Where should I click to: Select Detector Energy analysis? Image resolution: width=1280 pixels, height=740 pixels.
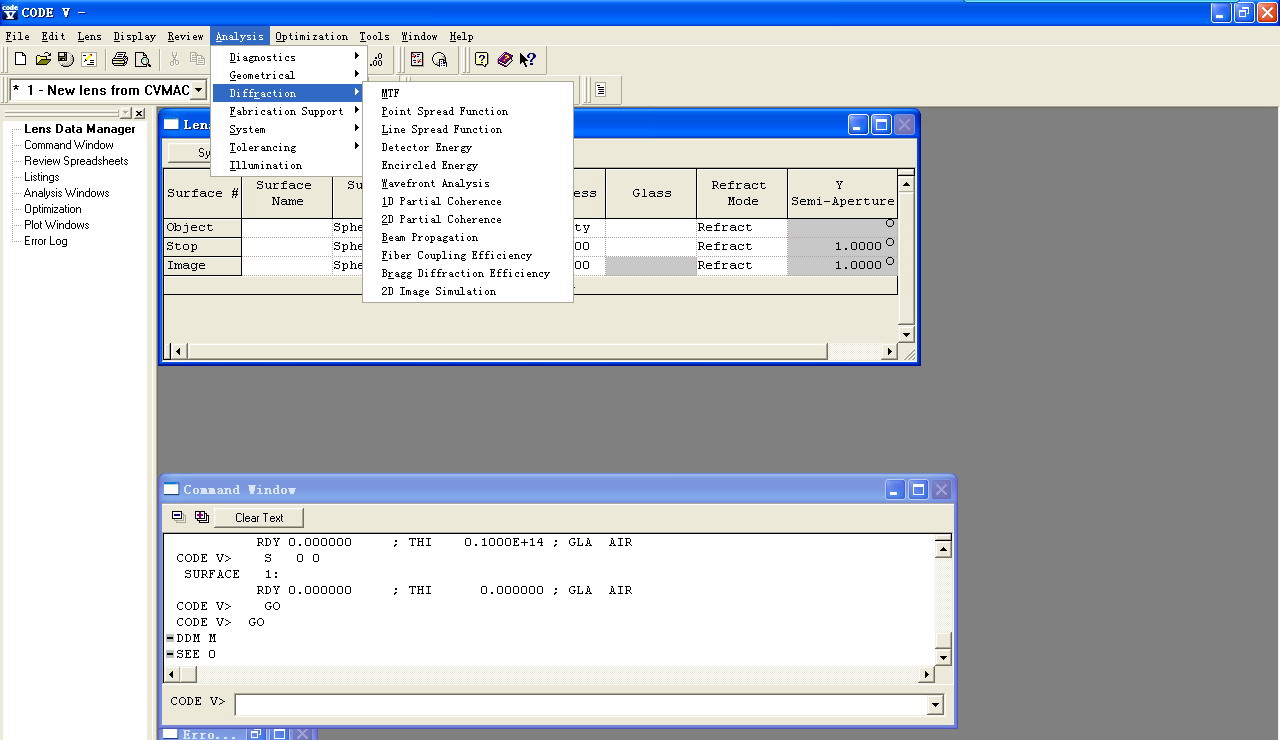click(467, 147)
